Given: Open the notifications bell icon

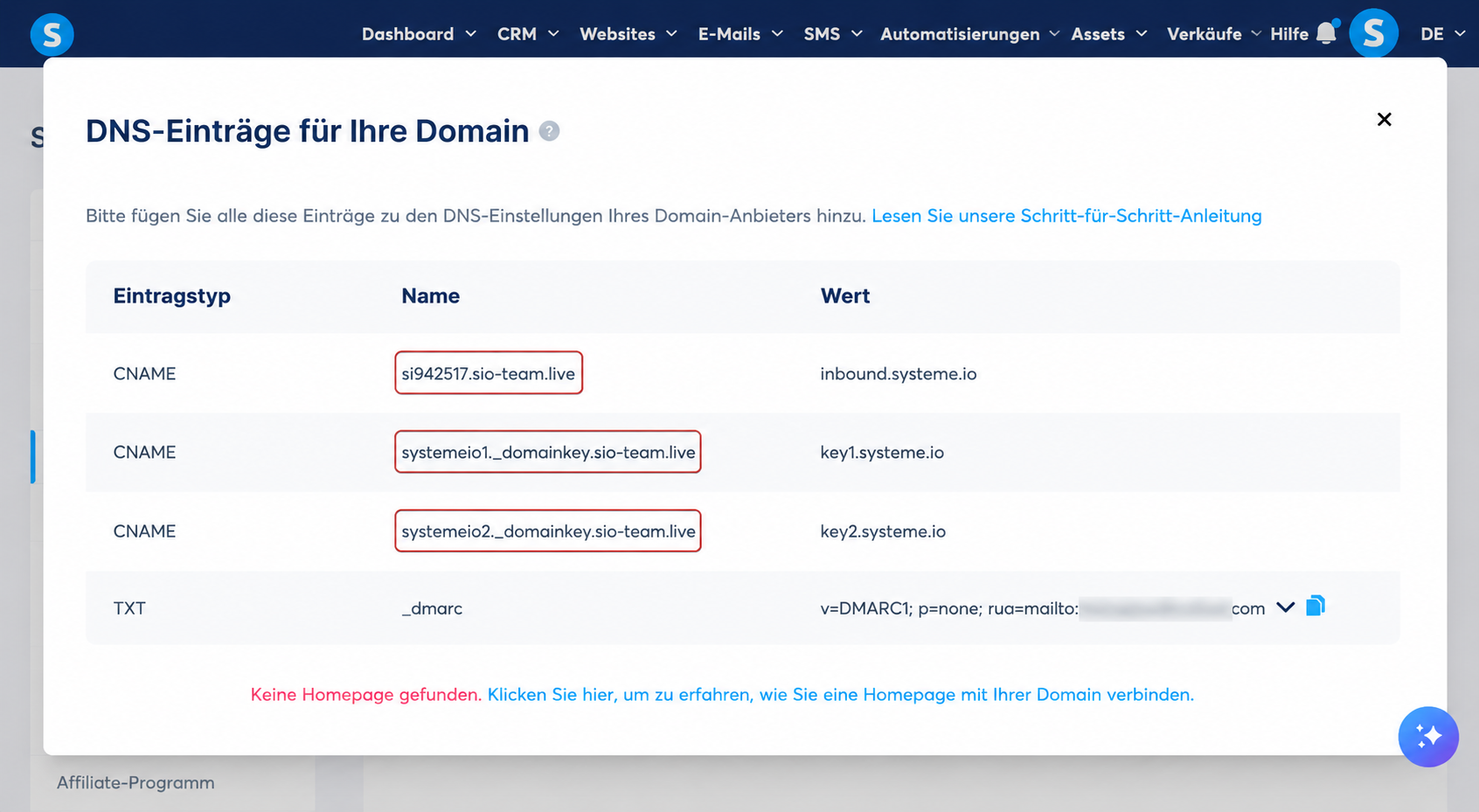Looking at the screenshot, I should tap(1327, 32).
